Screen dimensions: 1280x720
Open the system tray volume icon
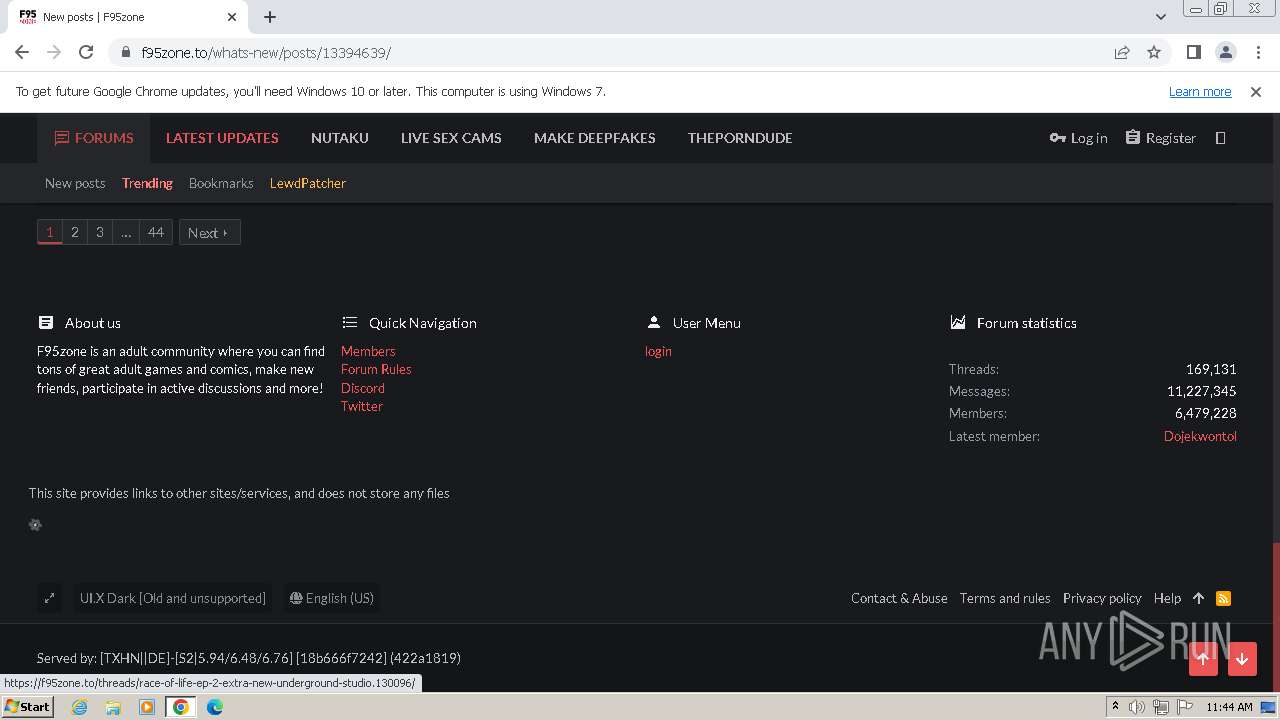click(1137, 707)
